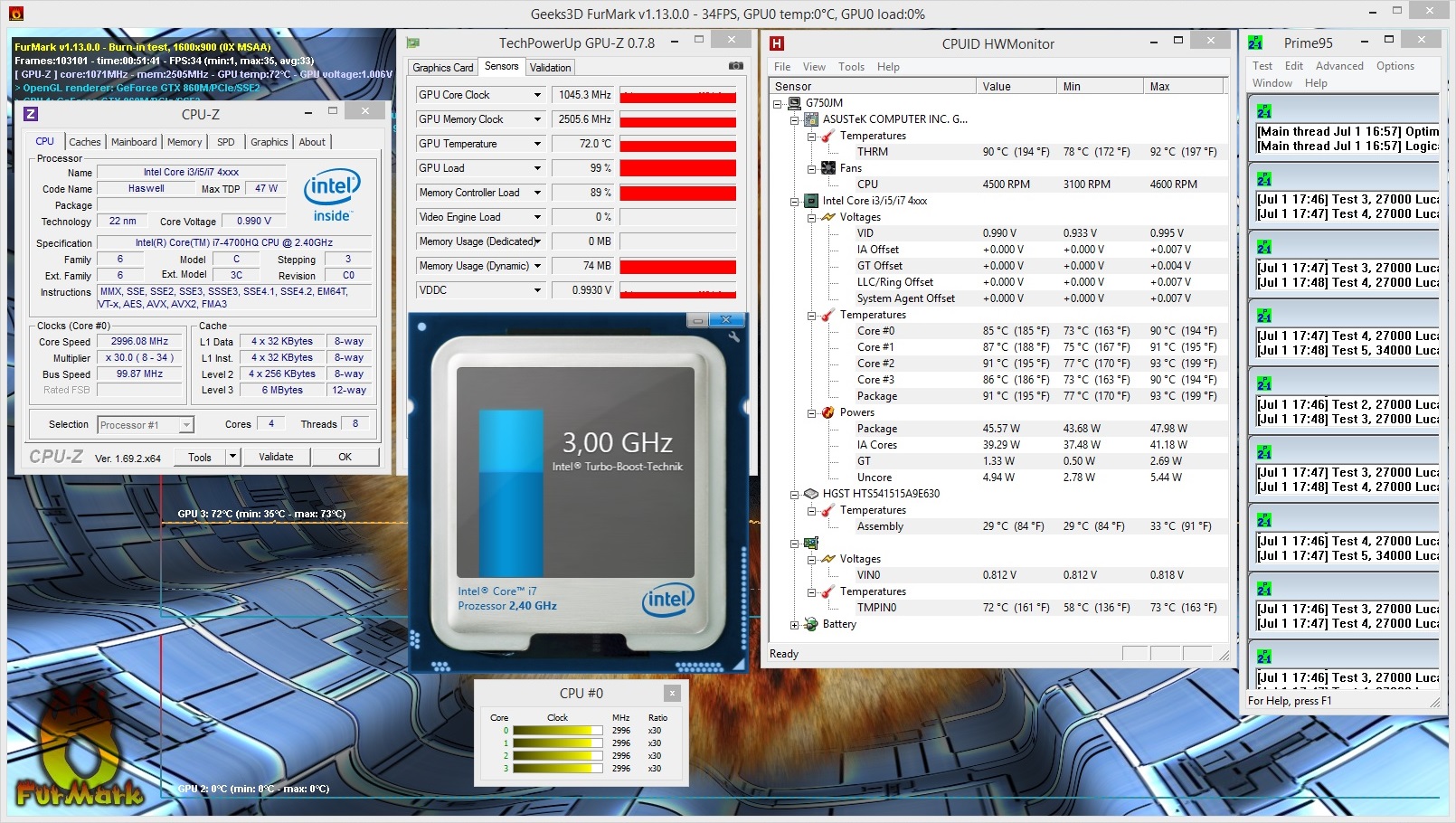
Task: Open the GPU Temperature sensor dropdown
Action: pyautogui.click(x=537, y=144)
